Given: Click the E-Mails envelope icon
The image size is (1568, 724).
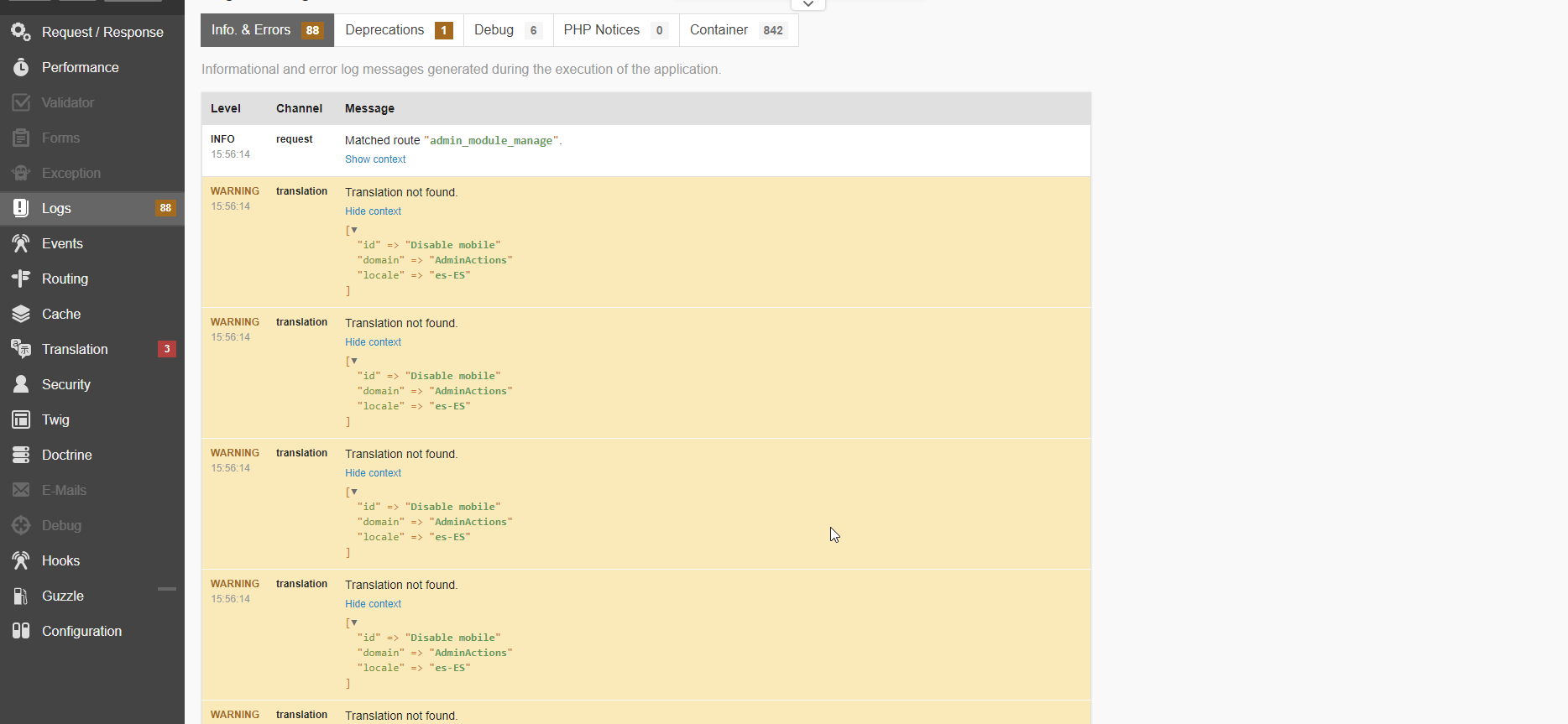Looking at the screenshot, I should [21, 490].
